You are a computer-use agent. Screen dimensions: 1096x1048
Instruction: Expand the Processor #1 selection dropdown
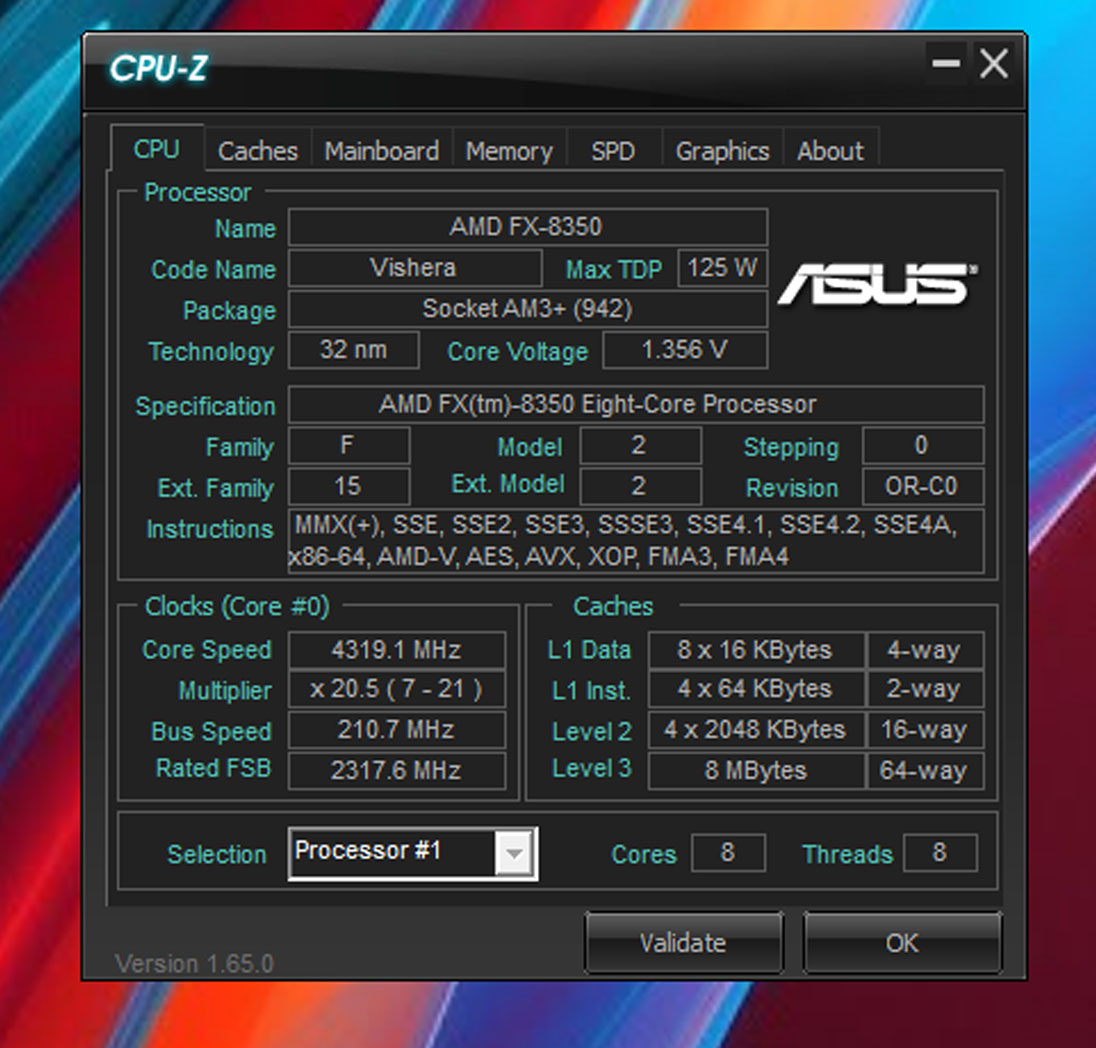(x=514, y=853)
